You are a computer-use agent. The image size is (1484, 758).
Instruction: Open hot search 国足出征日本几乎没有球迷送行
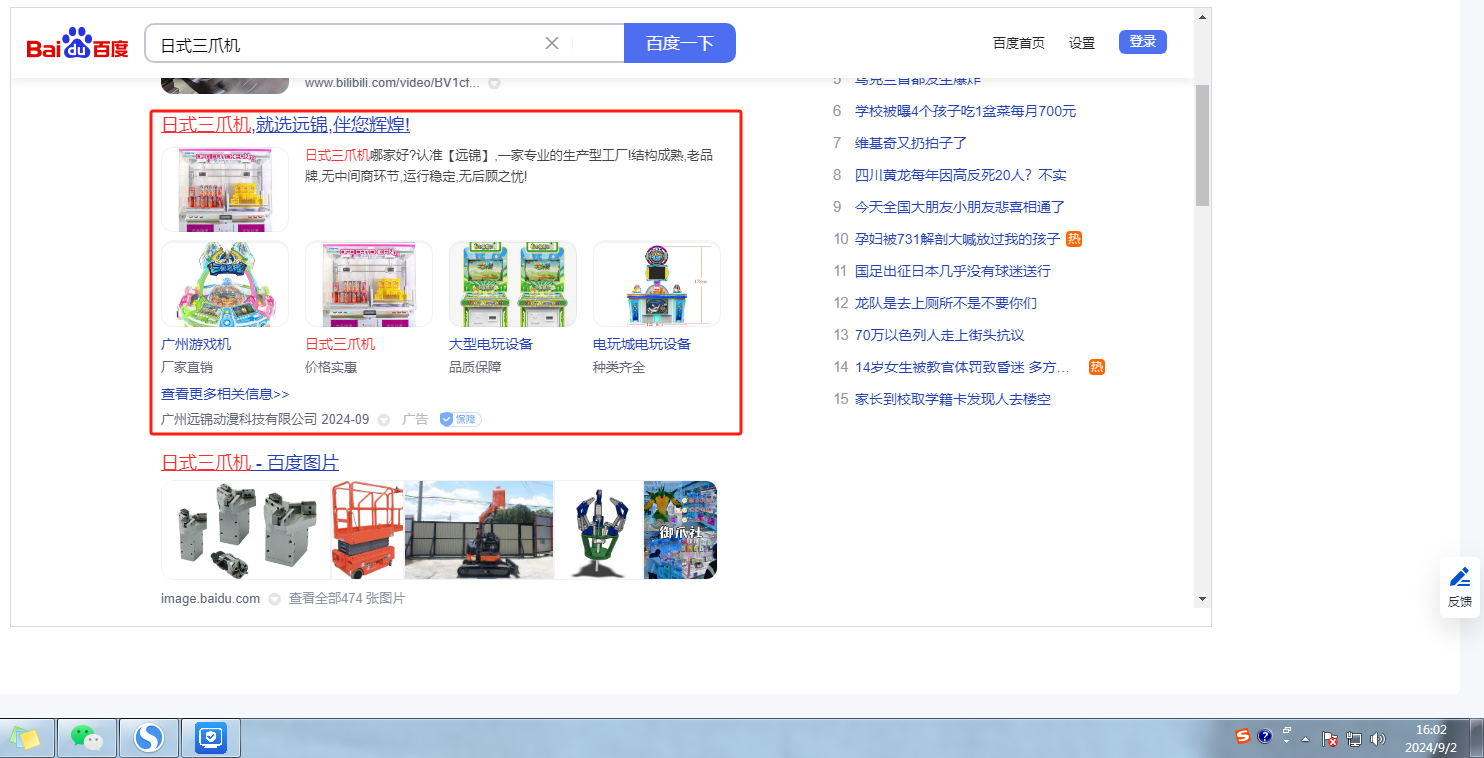(x=953, y=271)
